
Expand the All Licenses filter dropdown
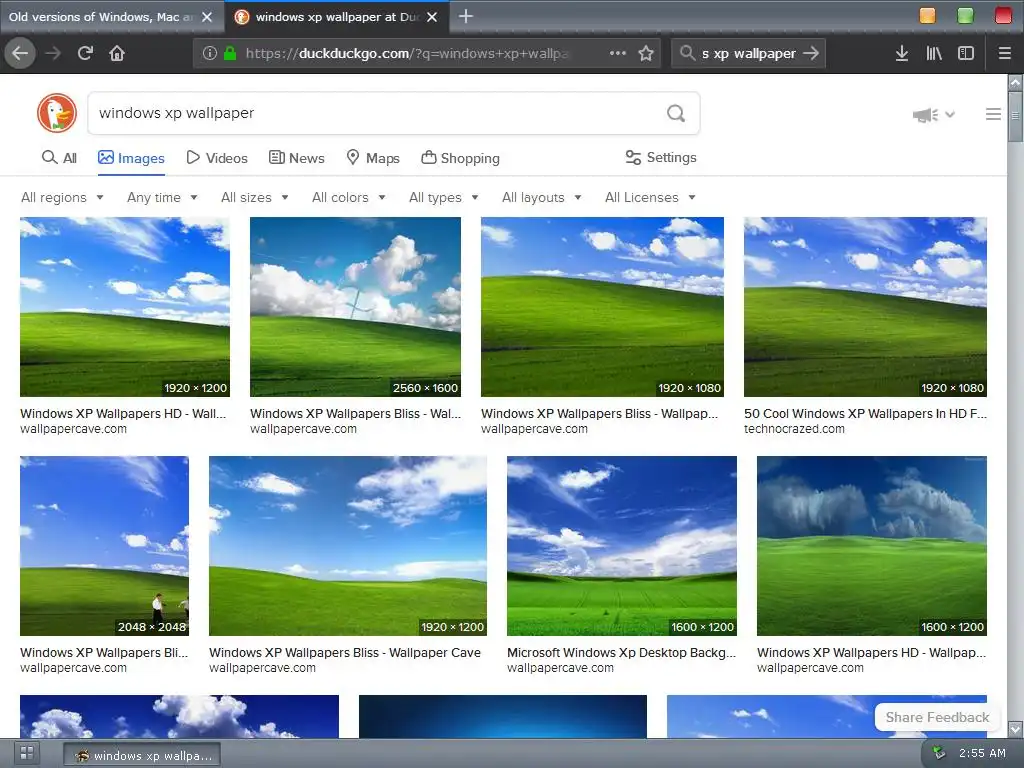coord(650,197)
